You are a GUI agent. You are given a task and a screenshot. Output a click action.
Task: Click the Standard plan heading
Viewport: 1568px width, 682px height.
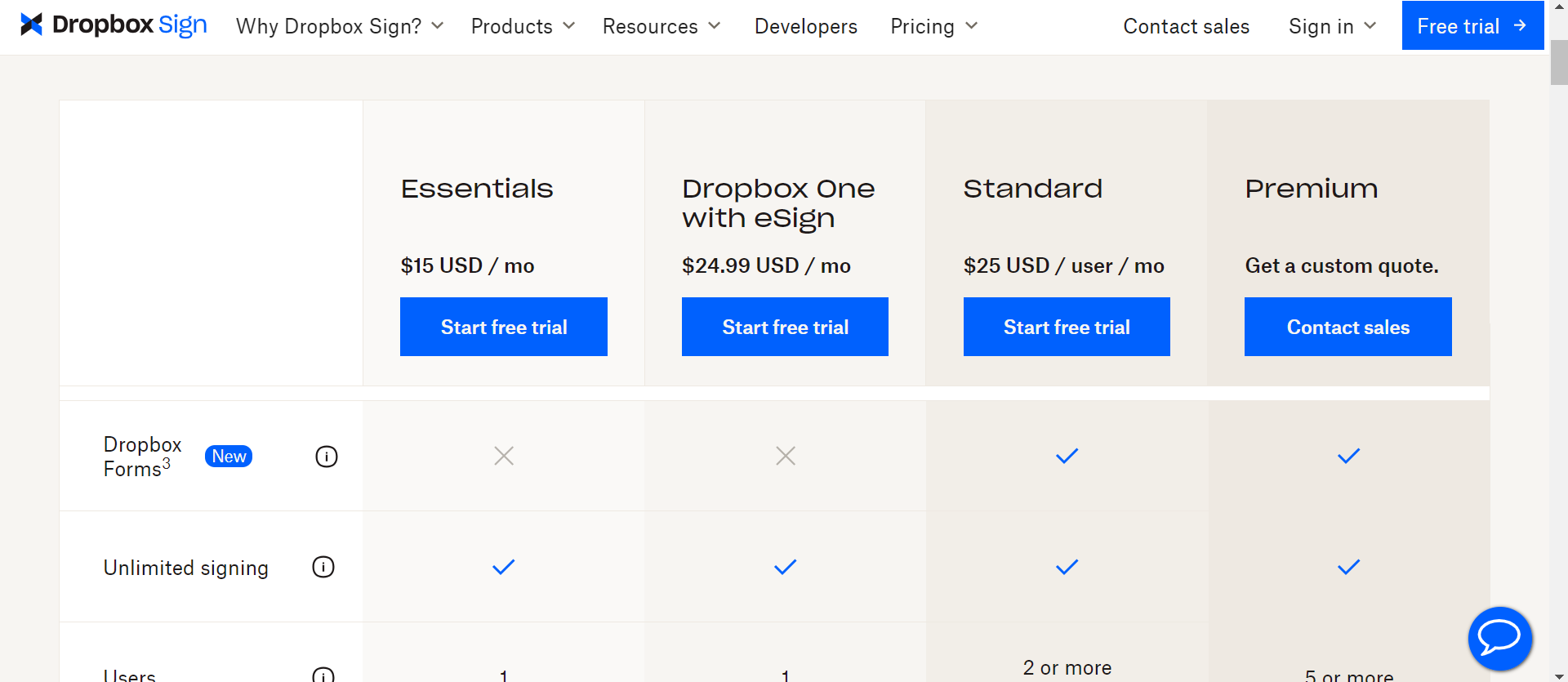point(1032,189)
